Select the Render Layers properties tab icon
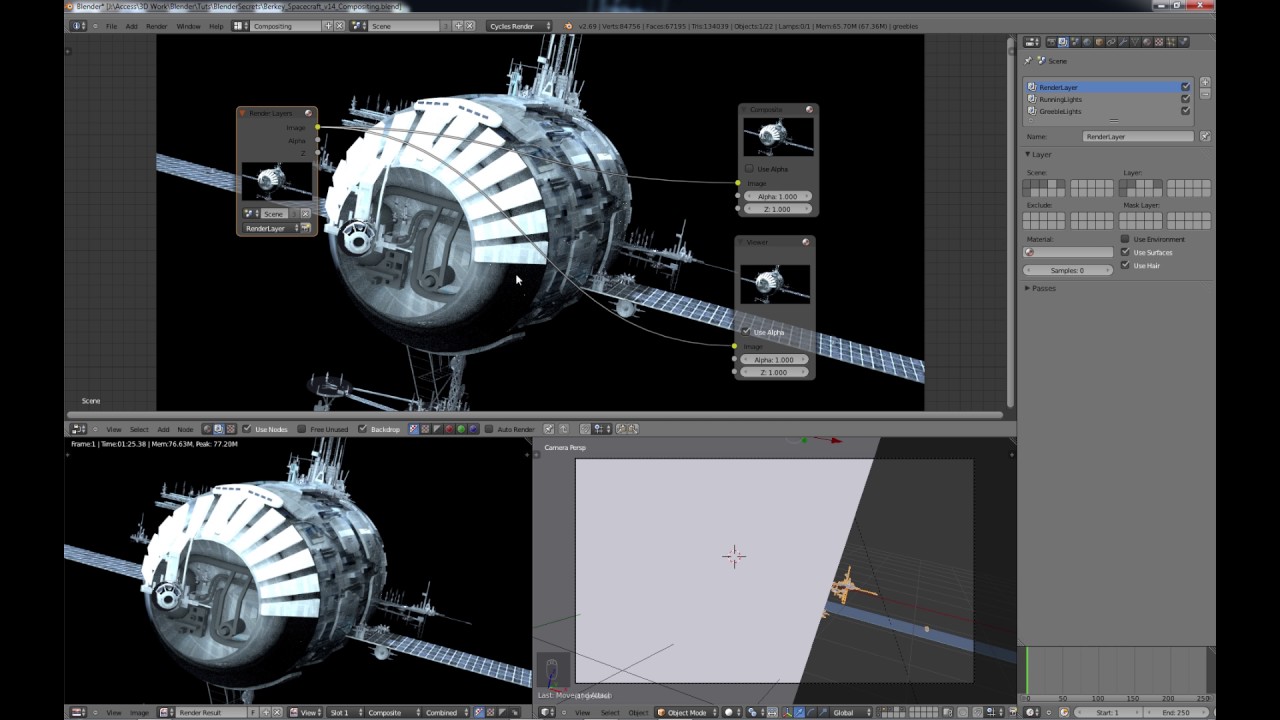The image size is (1280, 720). click(x=1063, y=42)
